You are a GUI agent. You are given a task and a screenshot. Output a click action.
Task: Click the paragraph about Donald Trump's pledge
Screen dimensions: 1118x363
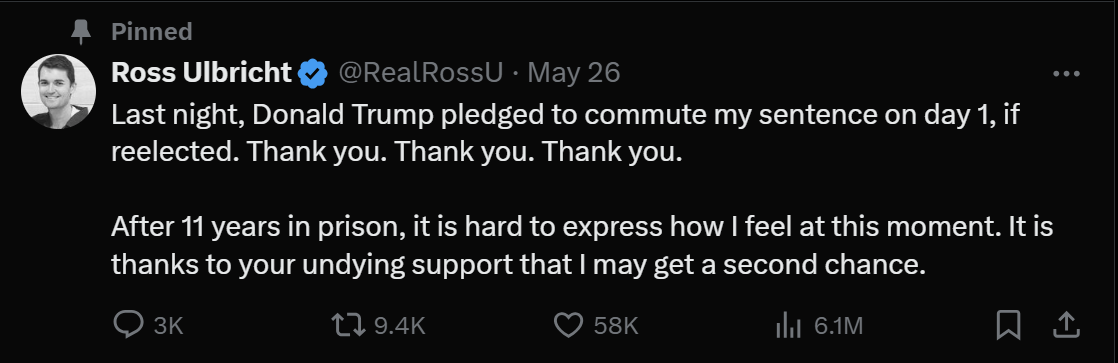[x=565, y=133]
